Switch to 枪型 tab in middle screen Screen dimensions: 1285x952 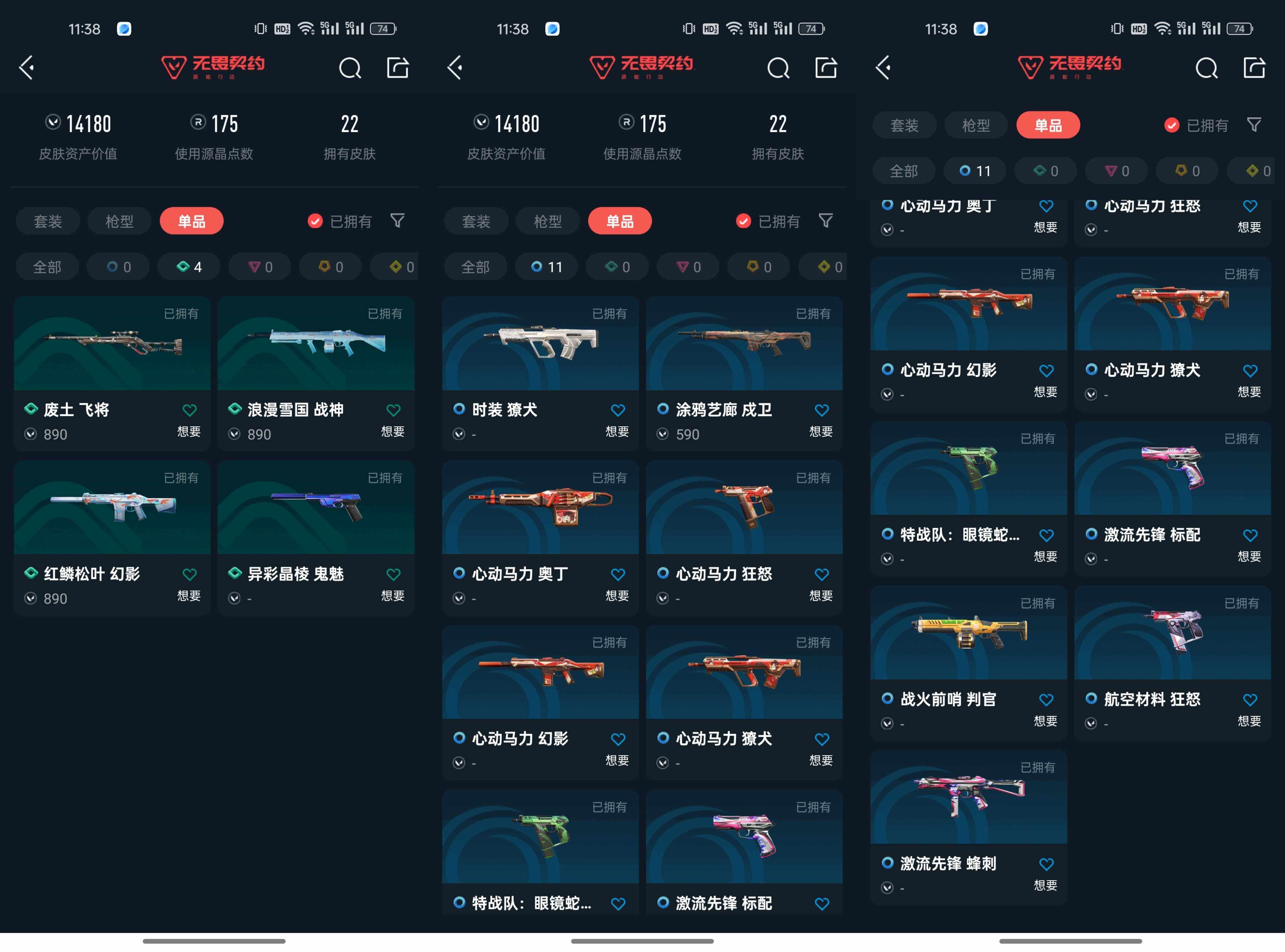point(547,221)
